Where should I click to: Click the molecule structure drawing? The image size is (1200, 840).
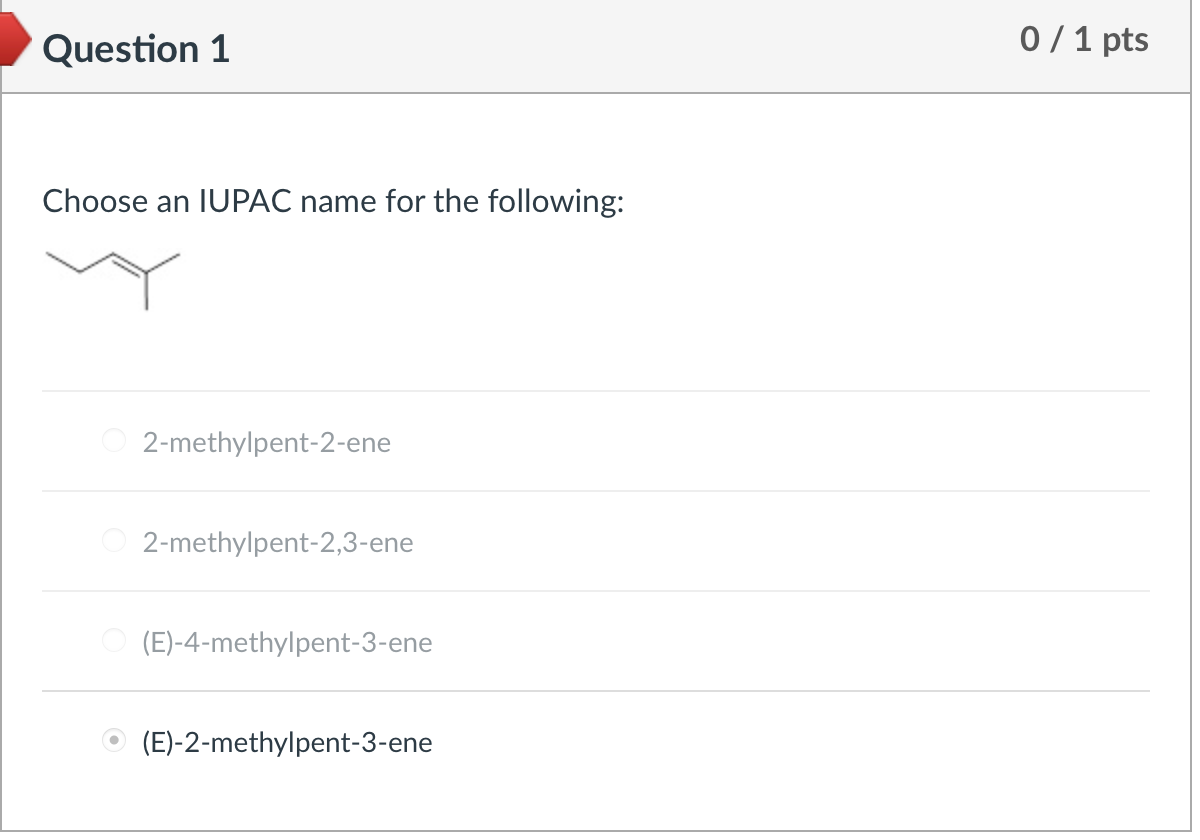pos(110,275)
